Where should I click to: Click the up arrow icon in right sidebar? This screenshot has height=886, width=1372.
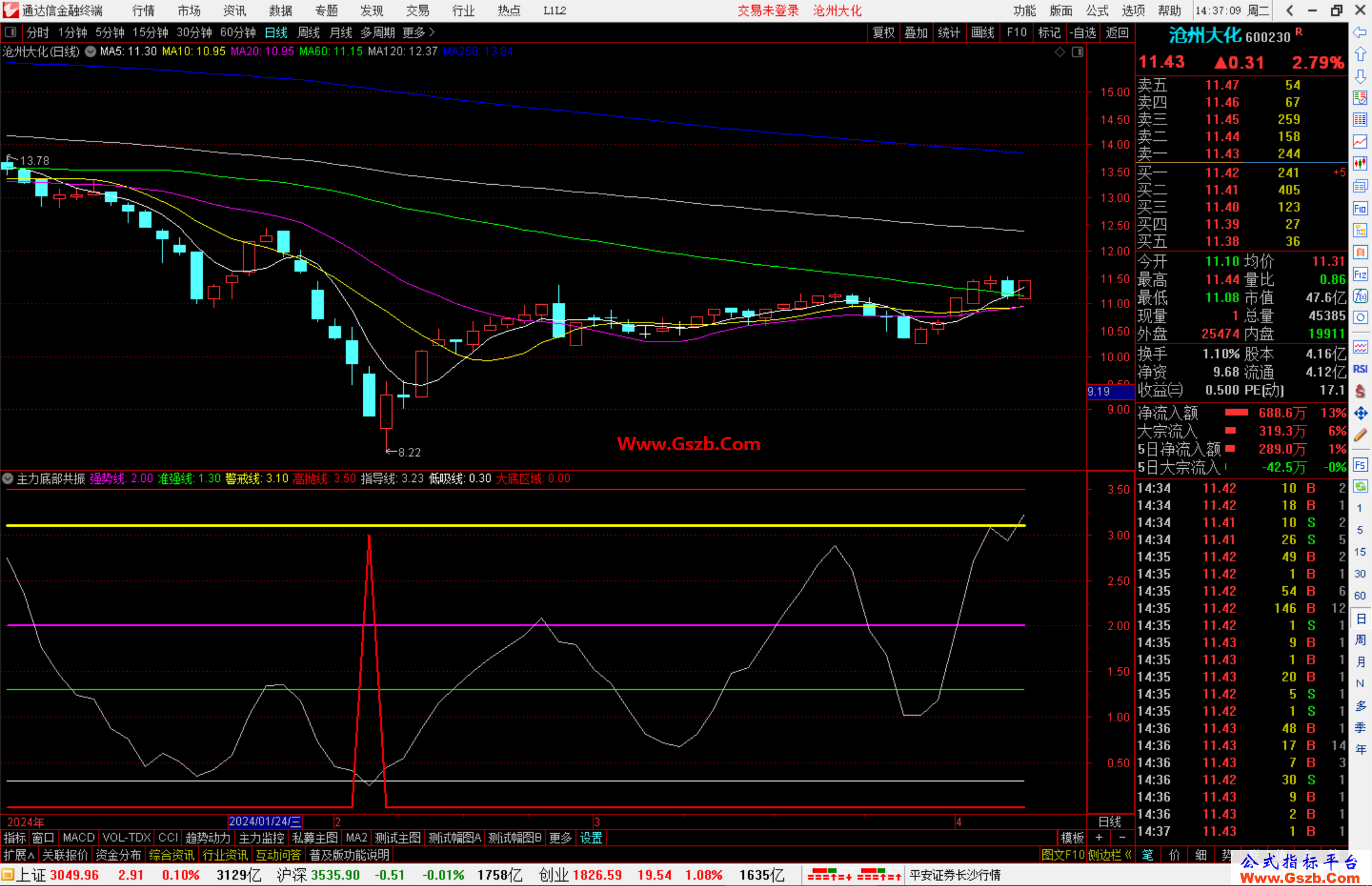pos(1360,55)
